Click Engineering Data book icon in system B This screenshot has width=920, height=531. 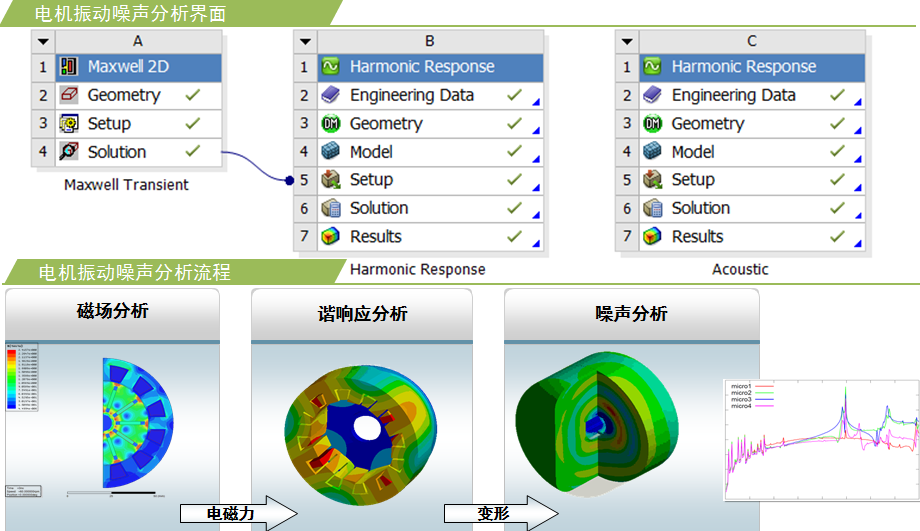[x=330, y=94]
